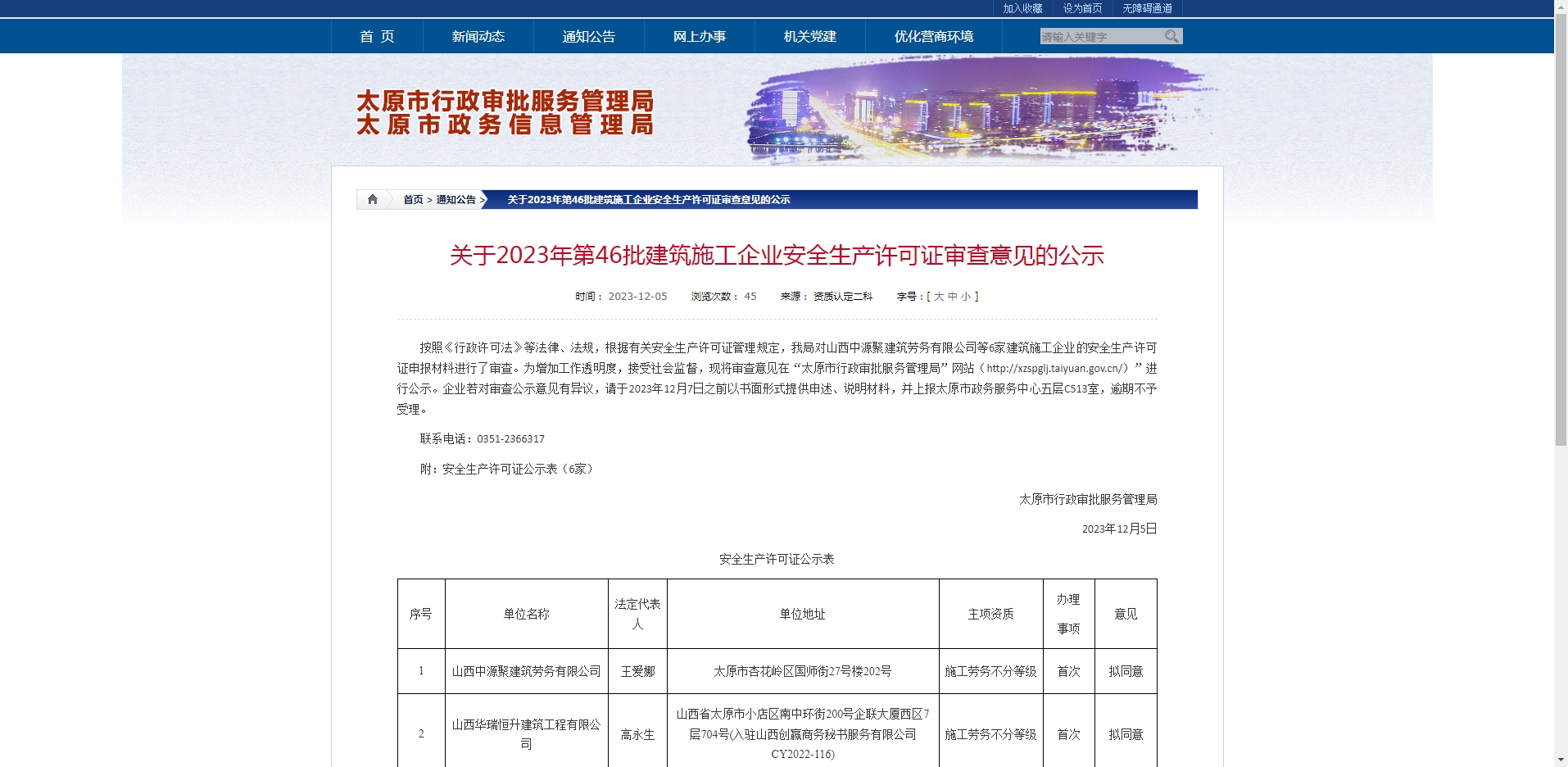Click address cell 太原市杏花岭区国师街27号楼202号
The image size is (1568, 767).
click(x=803, y=671)
